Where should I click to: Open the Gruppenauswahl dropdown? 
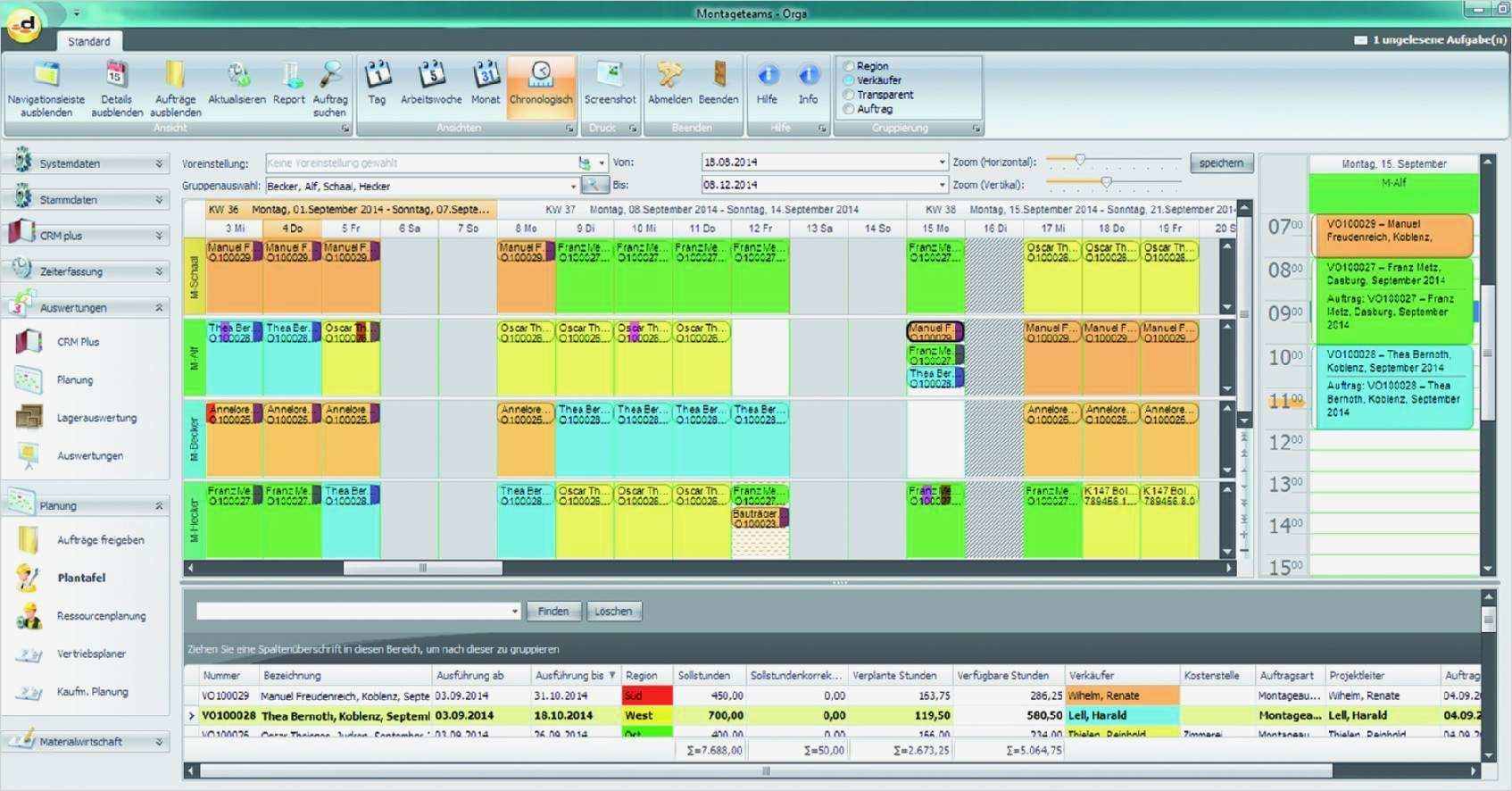(x=574, y=186)
